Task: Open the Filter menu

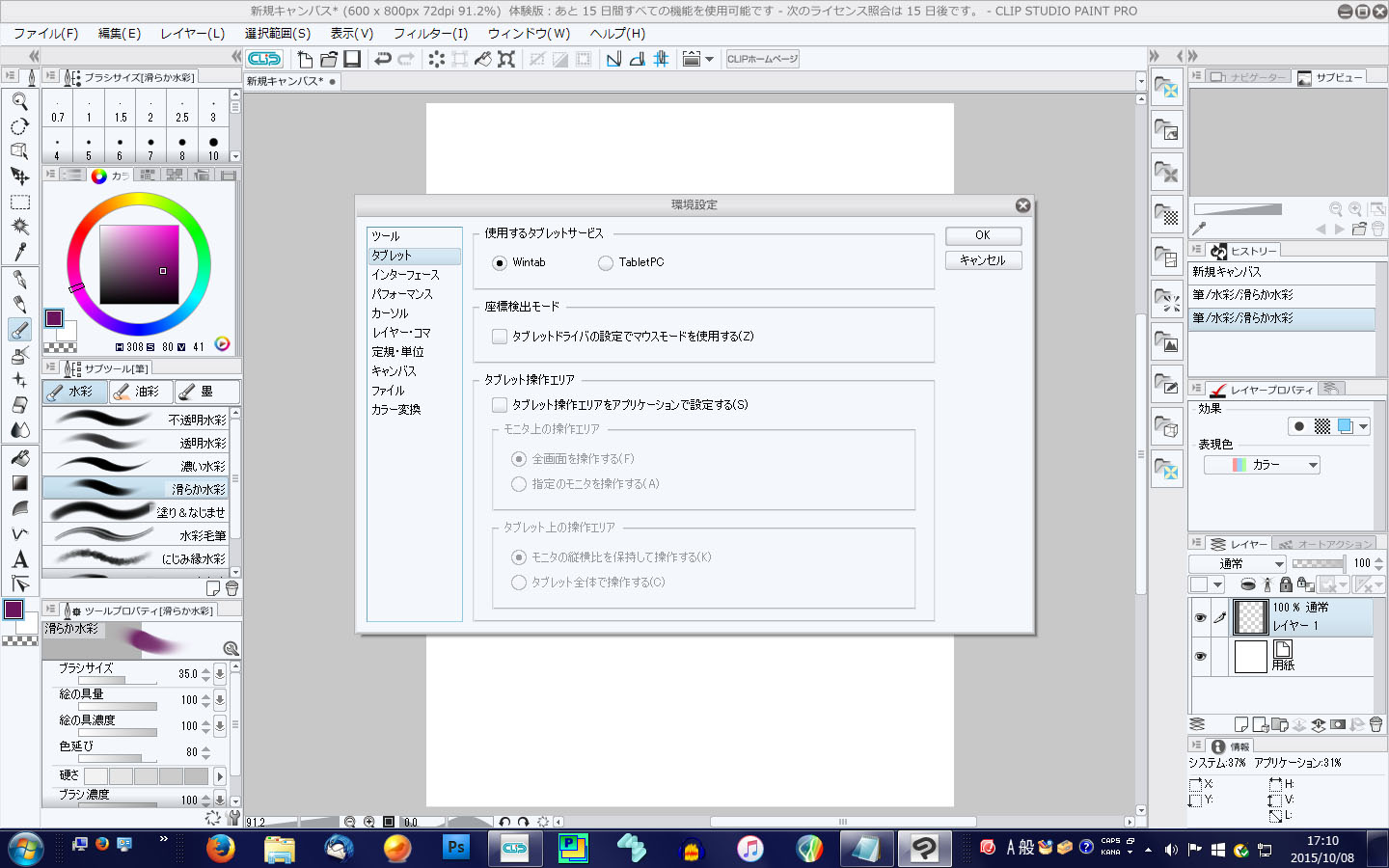Action: pyautogui.click(x=430, y=33)
